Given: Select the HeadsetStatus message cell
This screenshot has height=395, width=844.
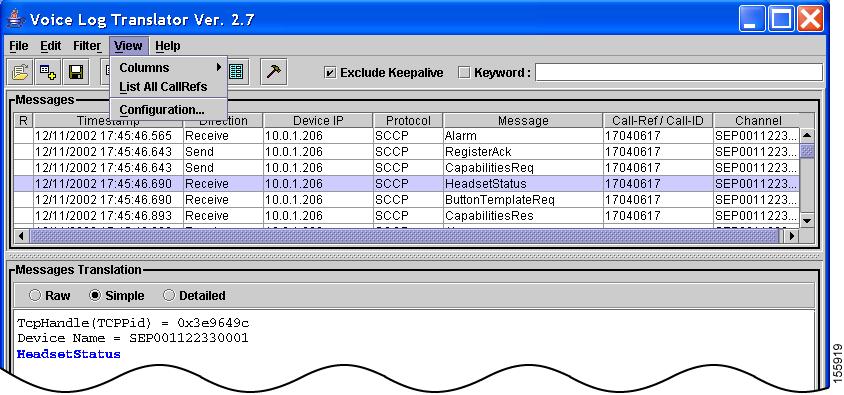Looking at the screenshot, I should tap(522, 184).
